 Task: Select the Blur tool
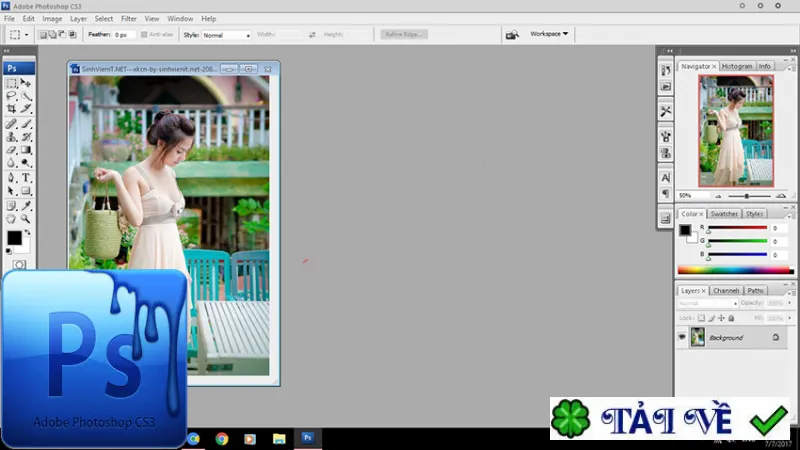[x=12, y=163]
